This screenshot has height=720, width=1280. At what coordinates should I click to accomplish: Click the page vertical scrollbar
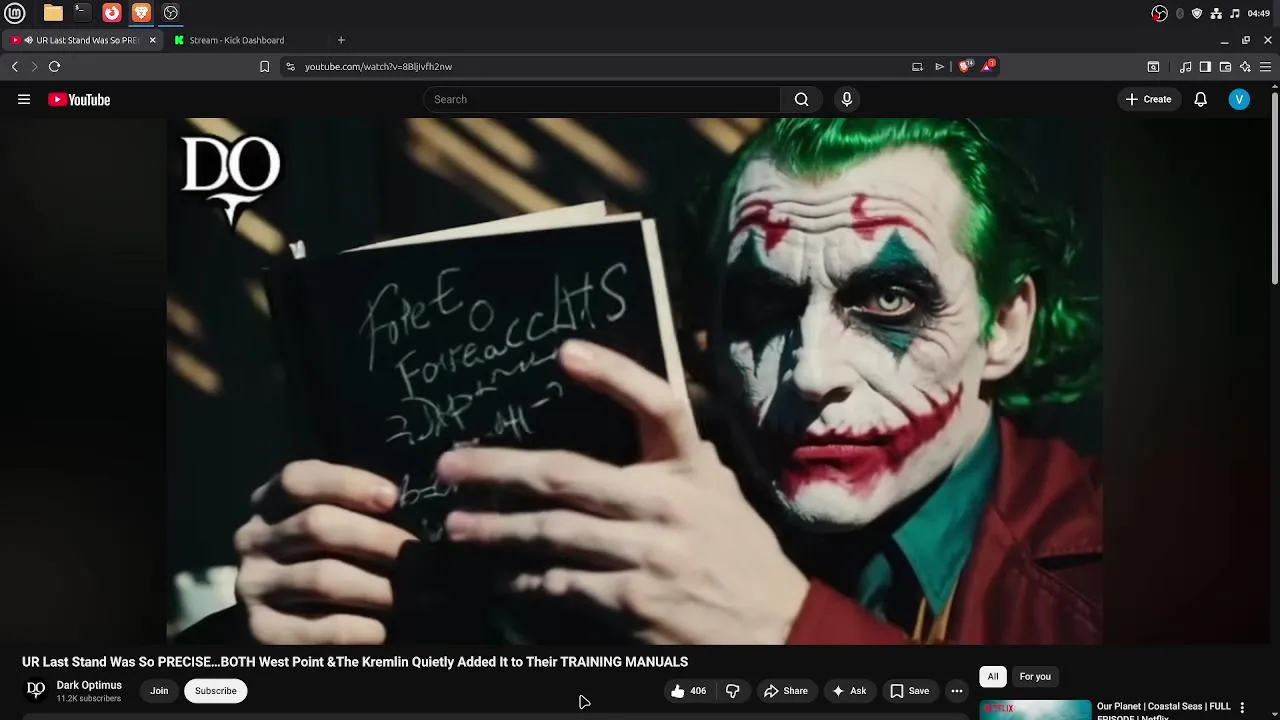coord(1275,190)
